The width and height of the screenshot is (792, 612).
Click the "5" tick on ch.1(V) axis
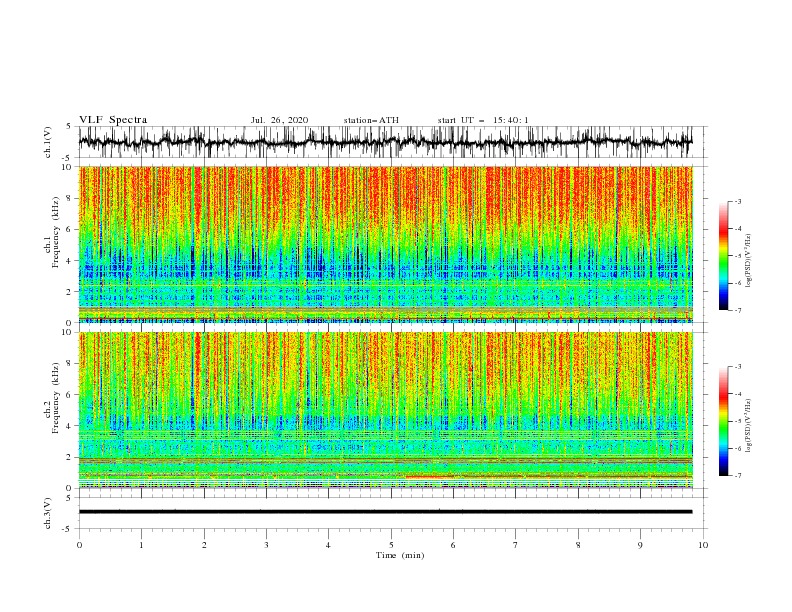click(69, 127)
